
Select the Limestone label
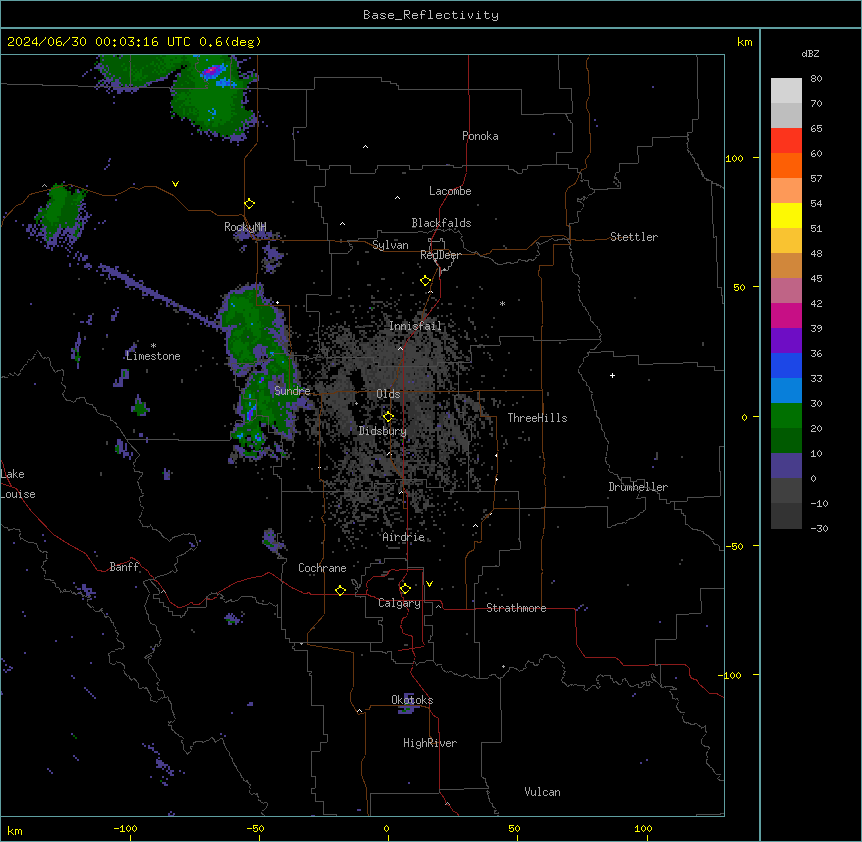pyautogui.click(x=153, y=356)
